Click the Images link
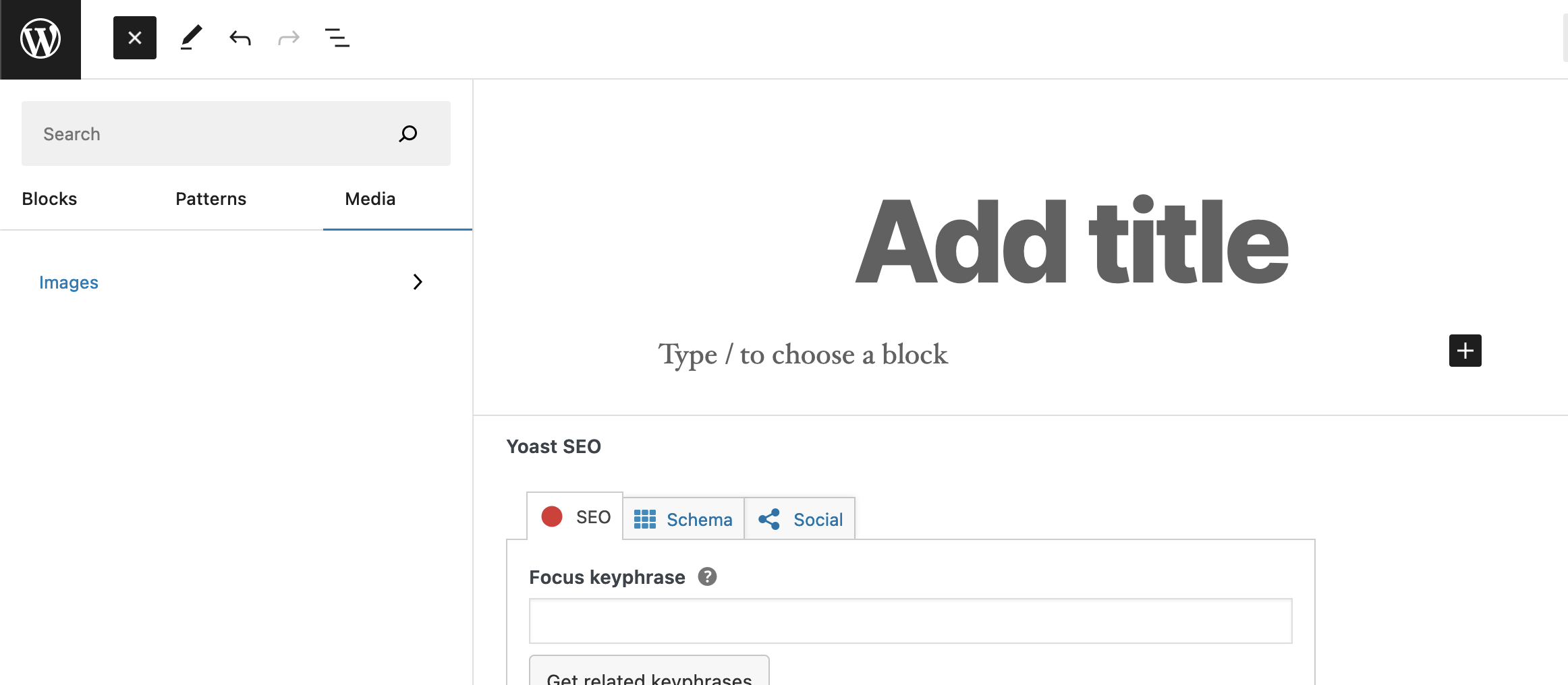1568x685 pixels. pyautogui.click(x=68, y=282)
